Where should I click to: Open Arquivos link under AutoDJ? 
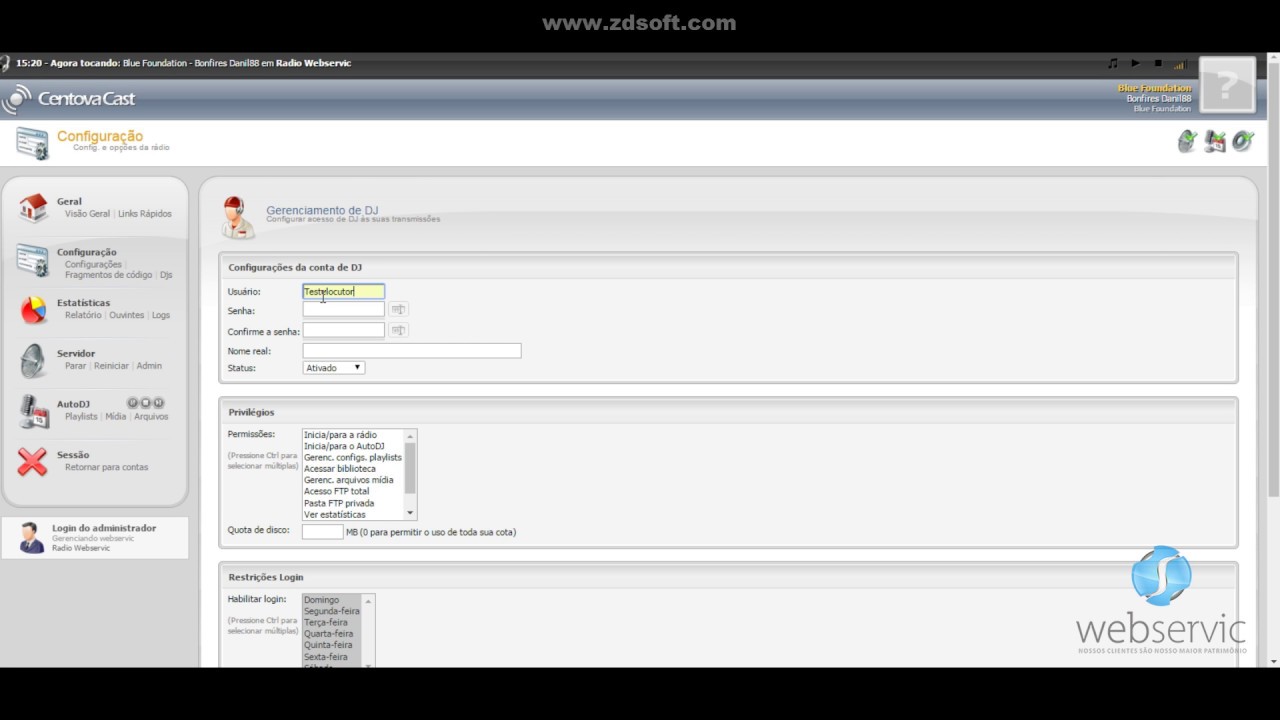point(151,417)
